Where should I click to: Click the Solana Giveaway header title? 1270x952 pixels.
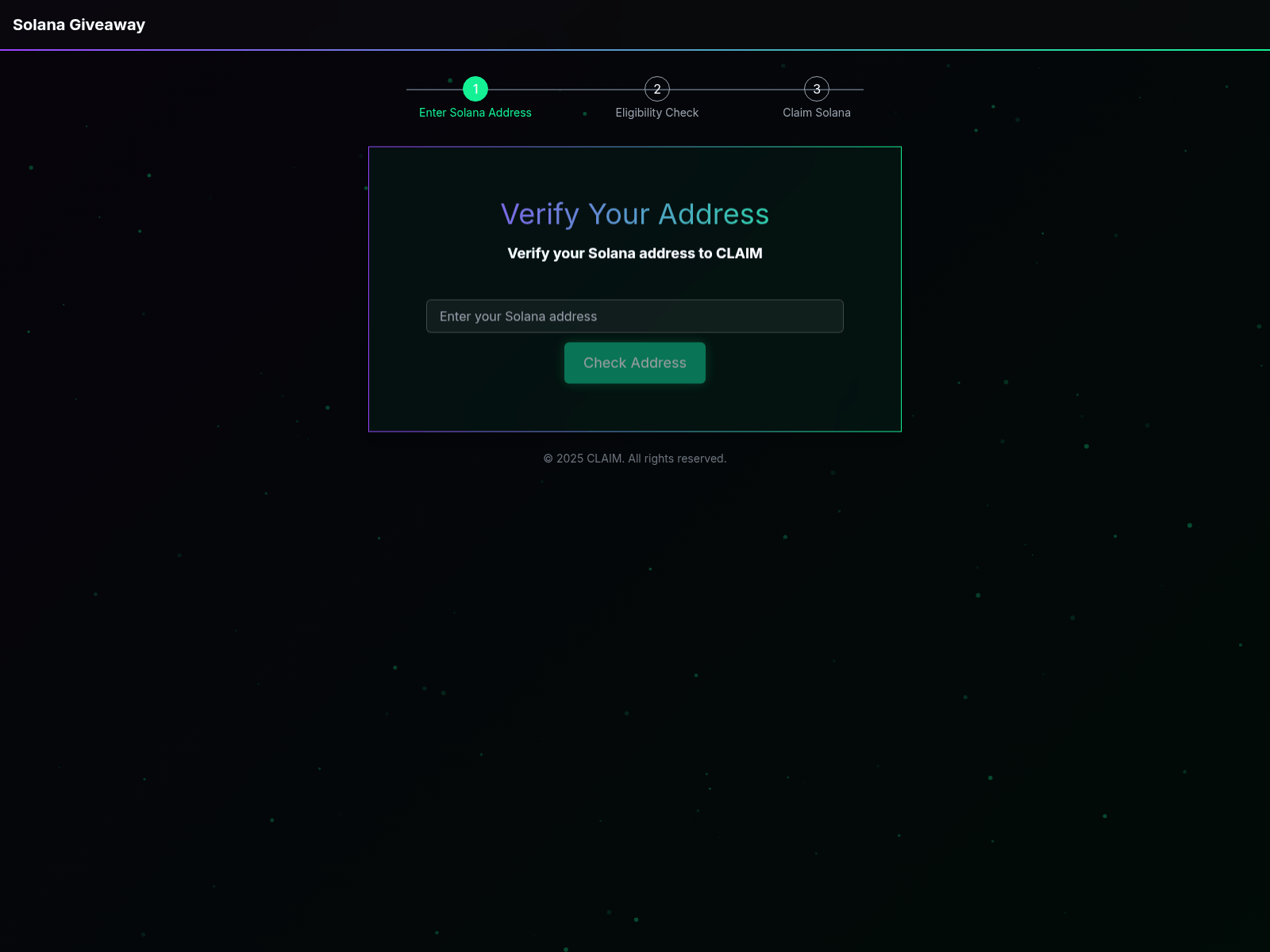[x=79, y=25]
